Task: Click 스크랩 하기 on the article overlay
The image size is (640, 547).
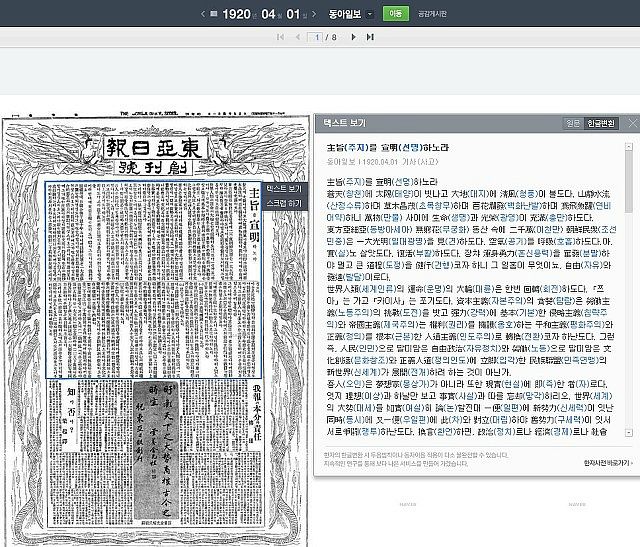Action: (284, 203)
